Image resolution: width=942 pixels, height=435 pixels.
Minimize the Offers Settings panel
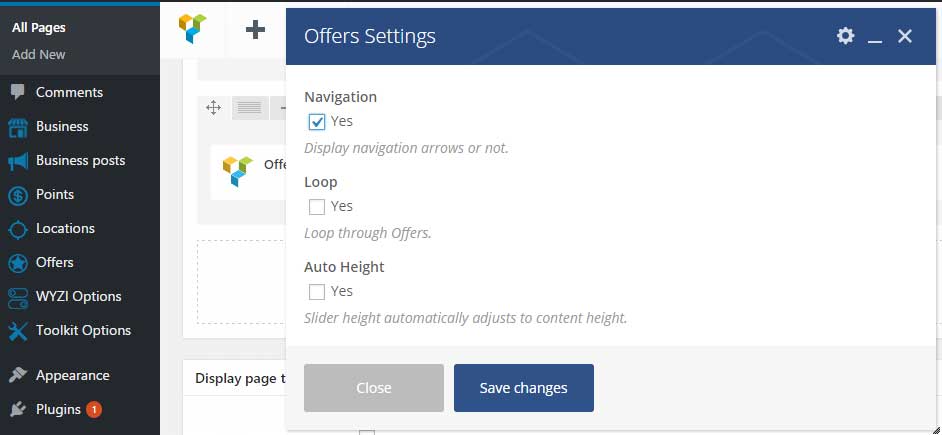tap(875, 37)
